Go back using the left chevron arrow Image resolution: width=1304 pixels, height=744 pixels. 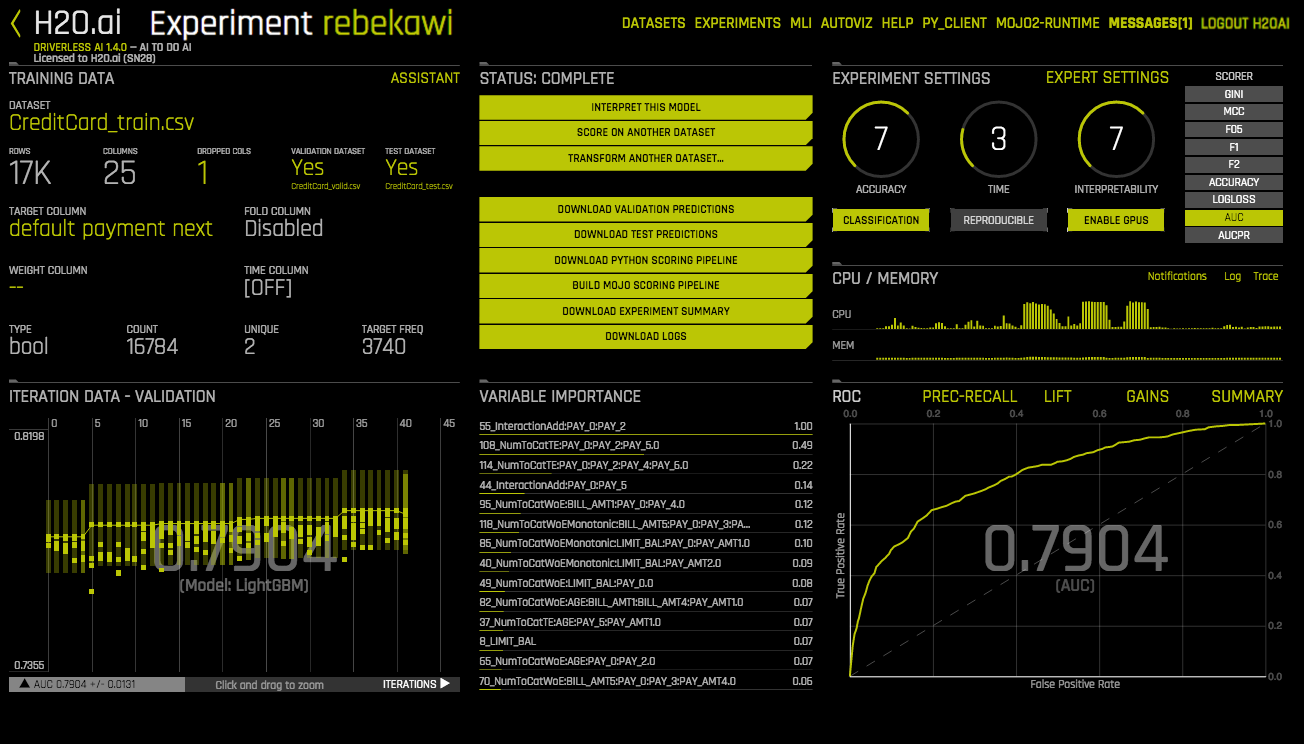click(16, 22)
